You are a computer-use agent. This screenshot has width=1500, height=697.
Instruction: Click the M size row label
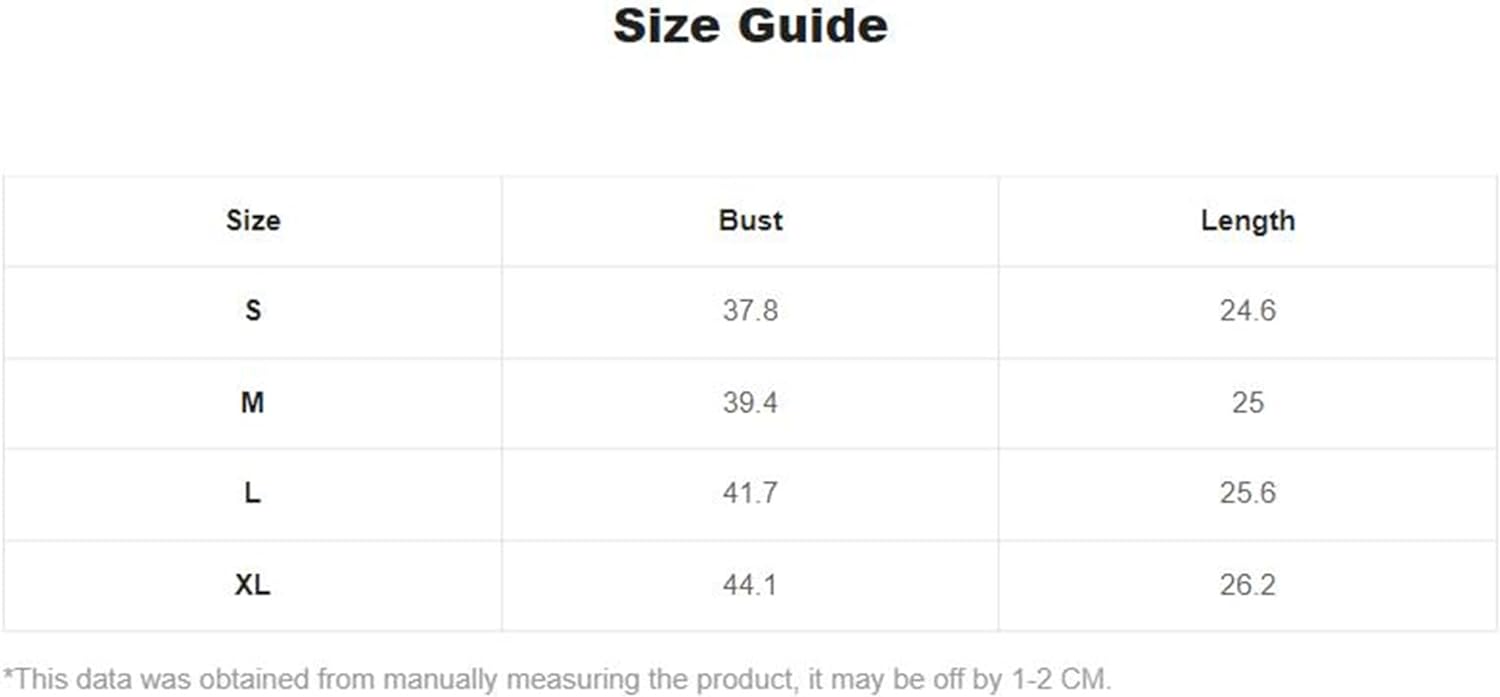[x=253, y=403]
